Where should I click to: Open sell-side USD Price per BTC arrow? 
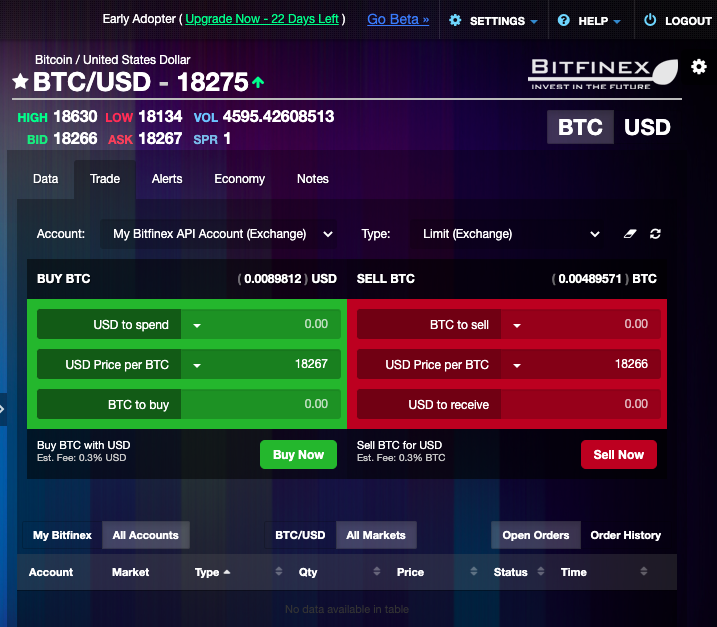517,365
